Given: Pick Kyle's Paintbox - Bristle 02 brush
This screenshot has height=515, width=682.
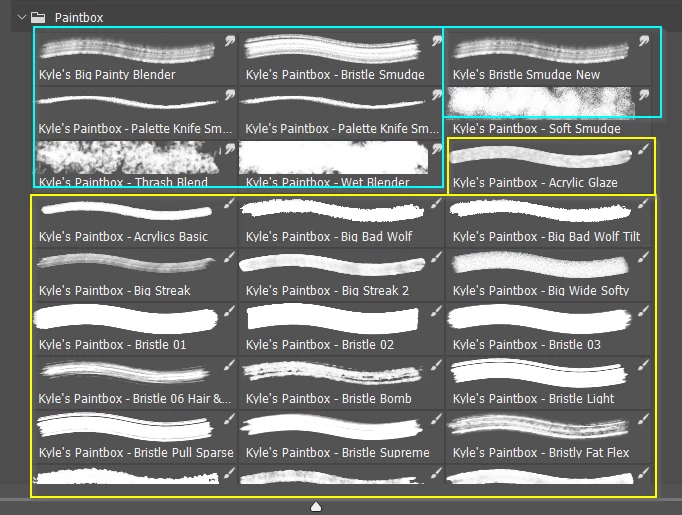Looking at the screenshot, I should tap(341, 328).
